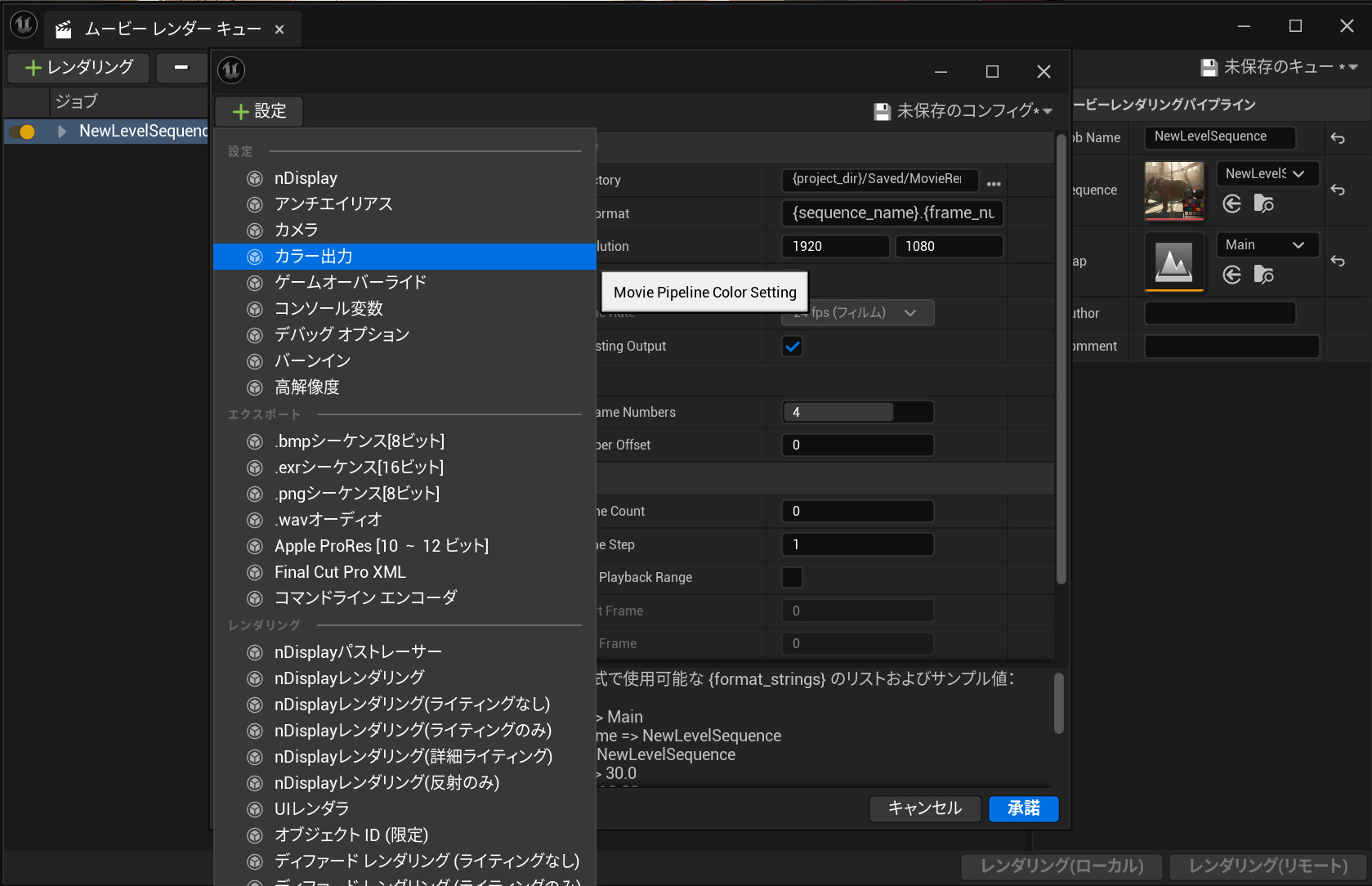Choose Apple ProRes export option
The height and width of the screenshot is (886, 1372).
click(381, 546)
